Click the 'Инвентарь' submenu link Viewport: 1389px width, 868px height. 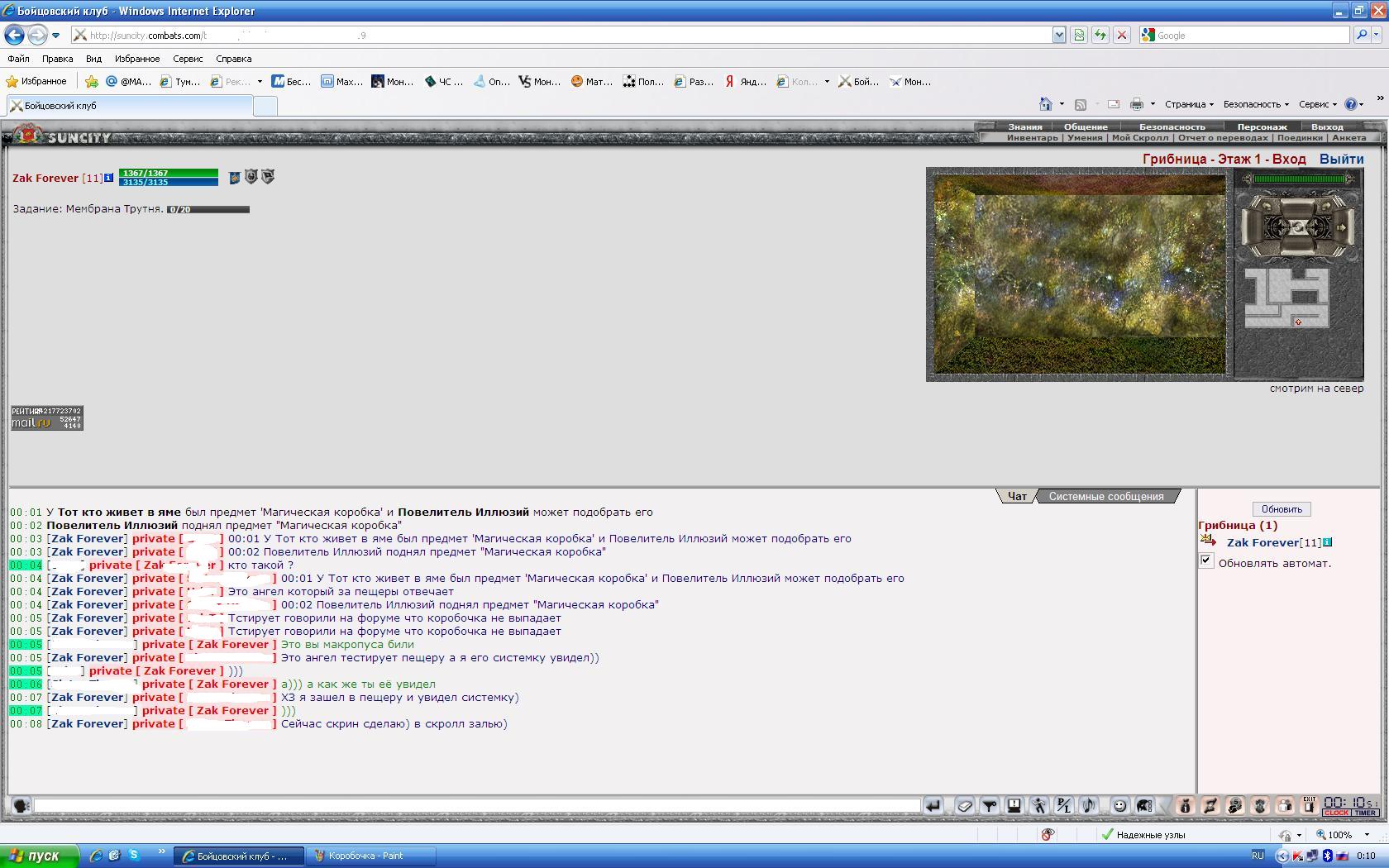pos(1032,137)
